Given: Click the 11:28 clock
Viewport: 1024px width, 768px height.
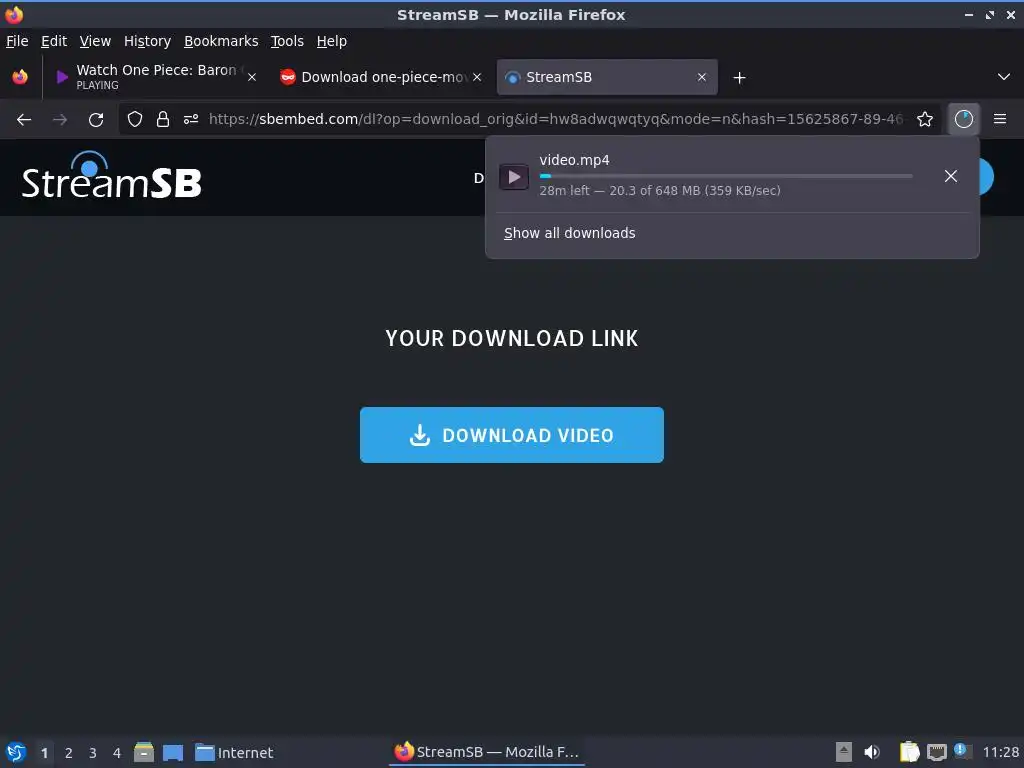Looking at the screenshot, I should pyautogui.click(x=1000, y=752).
